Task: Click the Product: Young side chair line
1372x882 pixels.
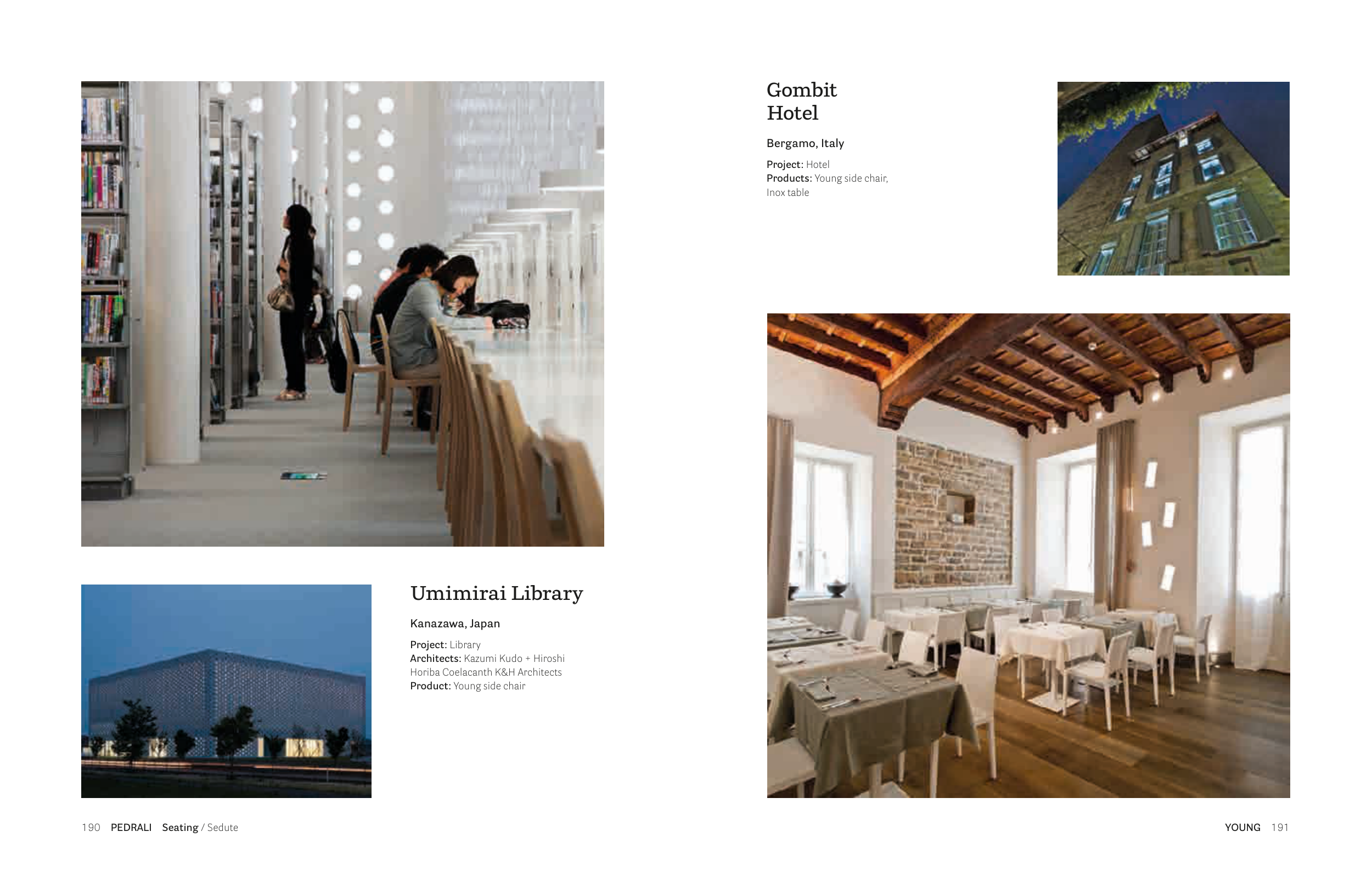Action: tap(467, 686)
